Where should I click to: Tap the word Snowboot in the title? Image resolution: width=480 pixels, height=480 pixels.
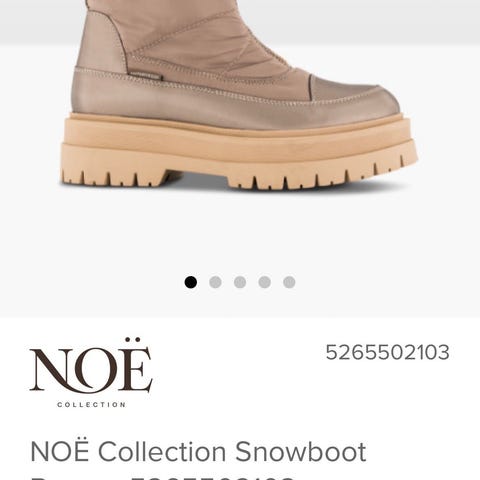301,452
